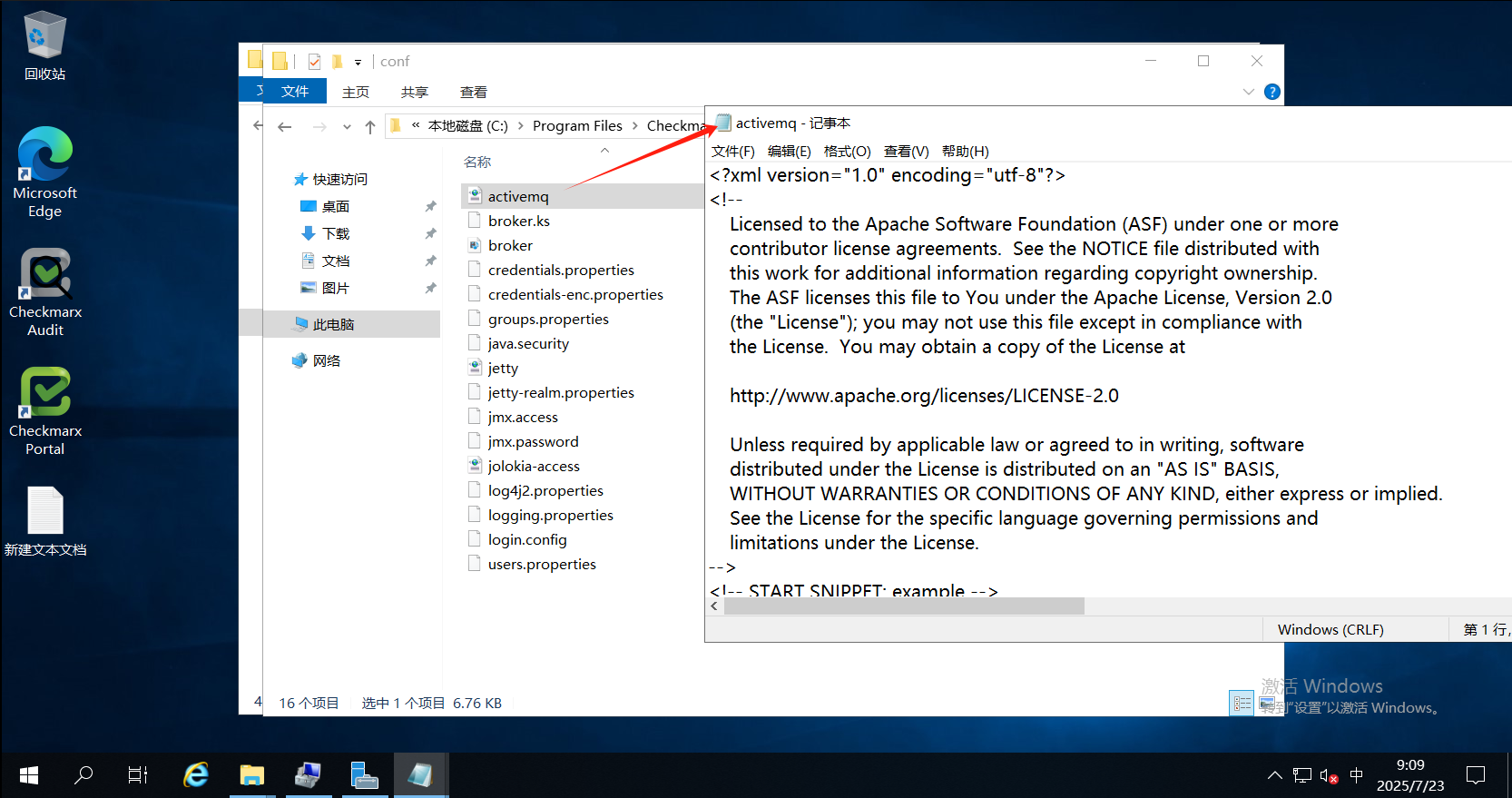Switch to the Notepad taskbar button
Image resolution: width=1512 pixels, height=798 pixels.
[x=420, y=775]
